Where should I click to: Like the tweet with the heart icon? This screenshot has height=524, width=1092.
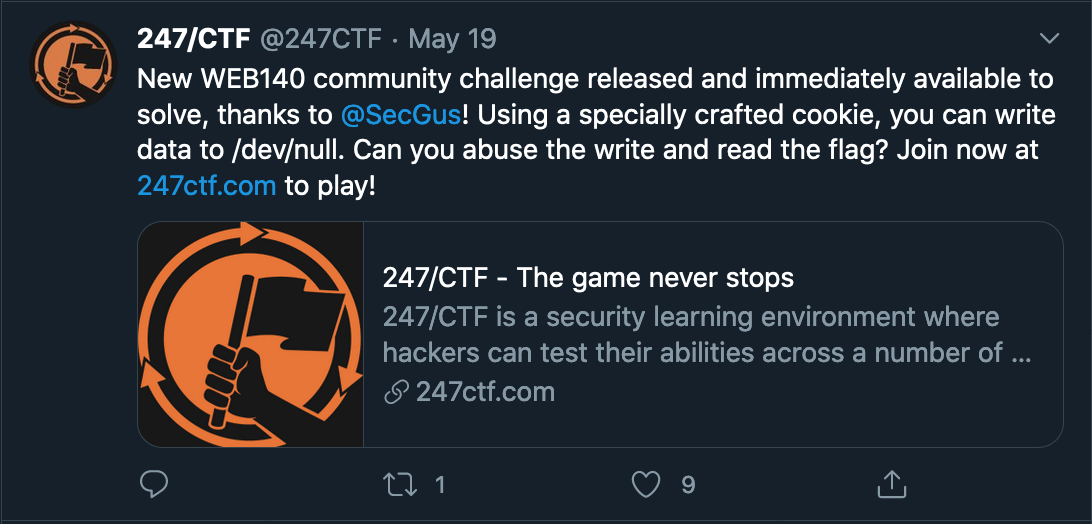pyautogui.click(x=647, y=485)
